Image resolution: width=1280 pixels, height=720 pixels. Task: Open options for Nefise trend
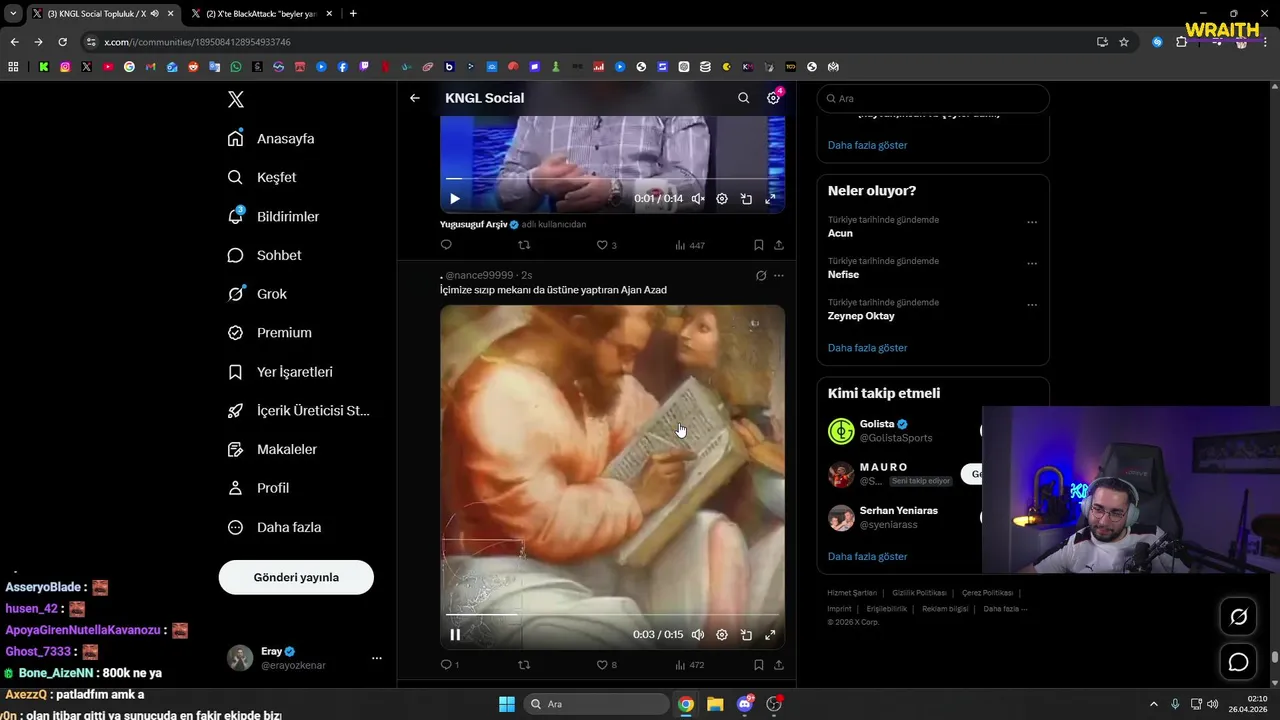tap(1032, 264)
